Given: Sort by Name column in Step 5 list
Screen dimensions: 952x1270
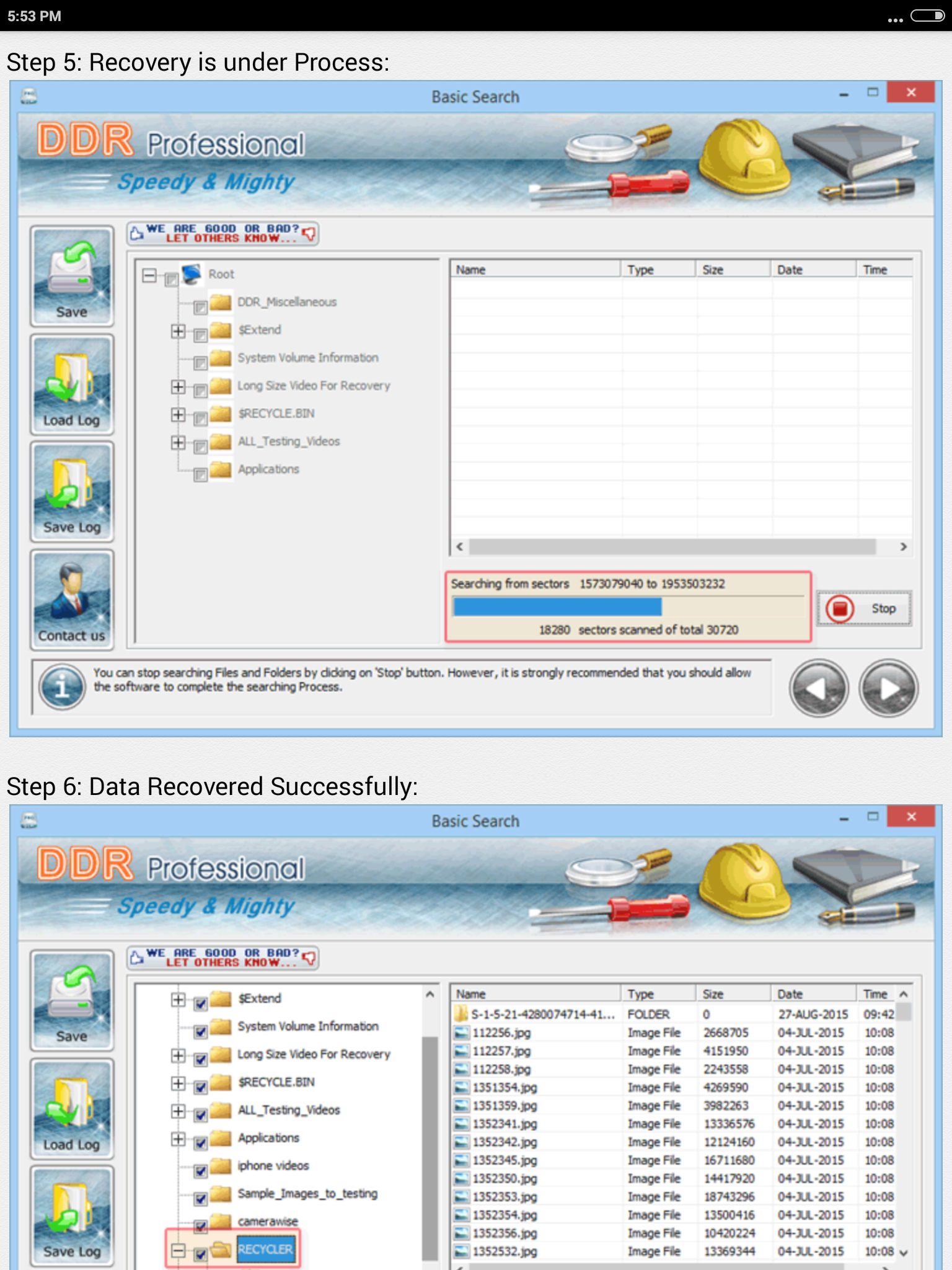Looking at the screenshot, I should click(535, 269).
